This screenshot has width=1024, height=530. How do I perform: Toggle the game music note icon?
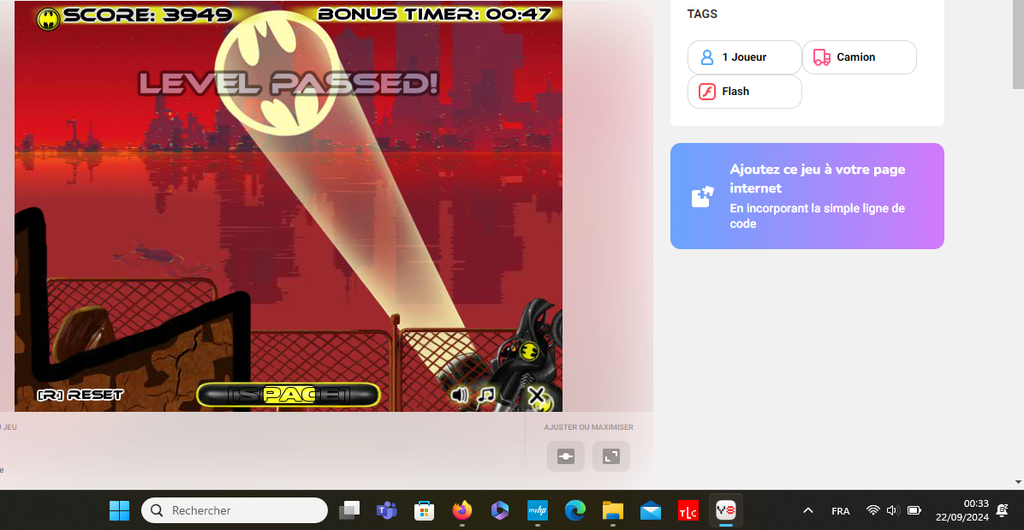[486, 394]
